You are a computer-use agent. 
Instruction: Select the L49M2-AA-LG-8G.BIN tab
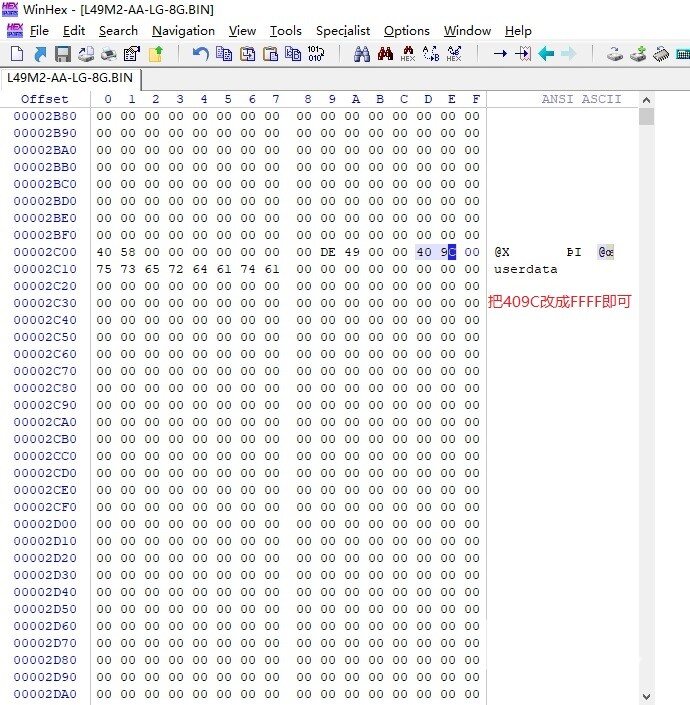pos(70,78)
